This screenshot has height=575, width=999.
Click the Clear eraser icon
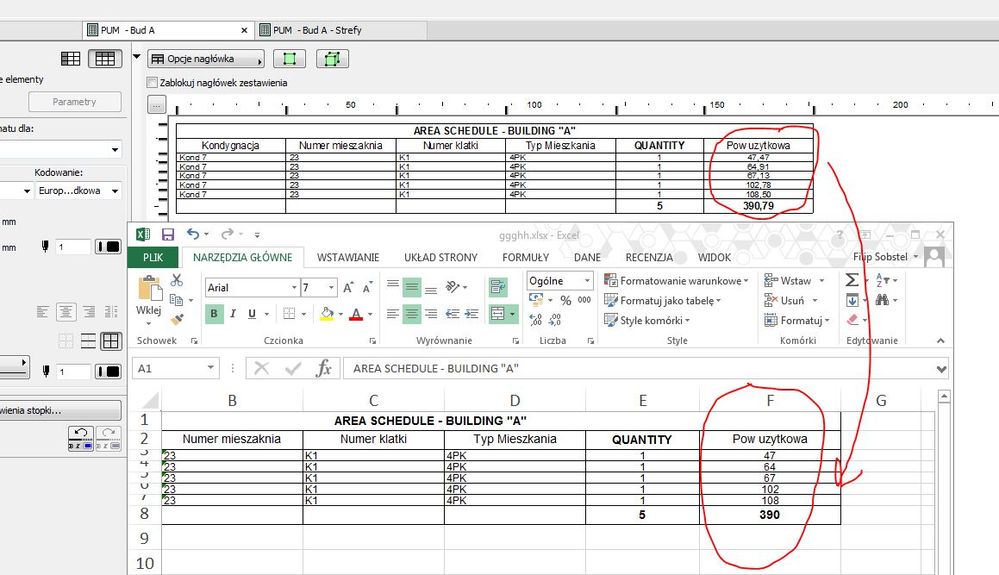[x=852, y=320]
